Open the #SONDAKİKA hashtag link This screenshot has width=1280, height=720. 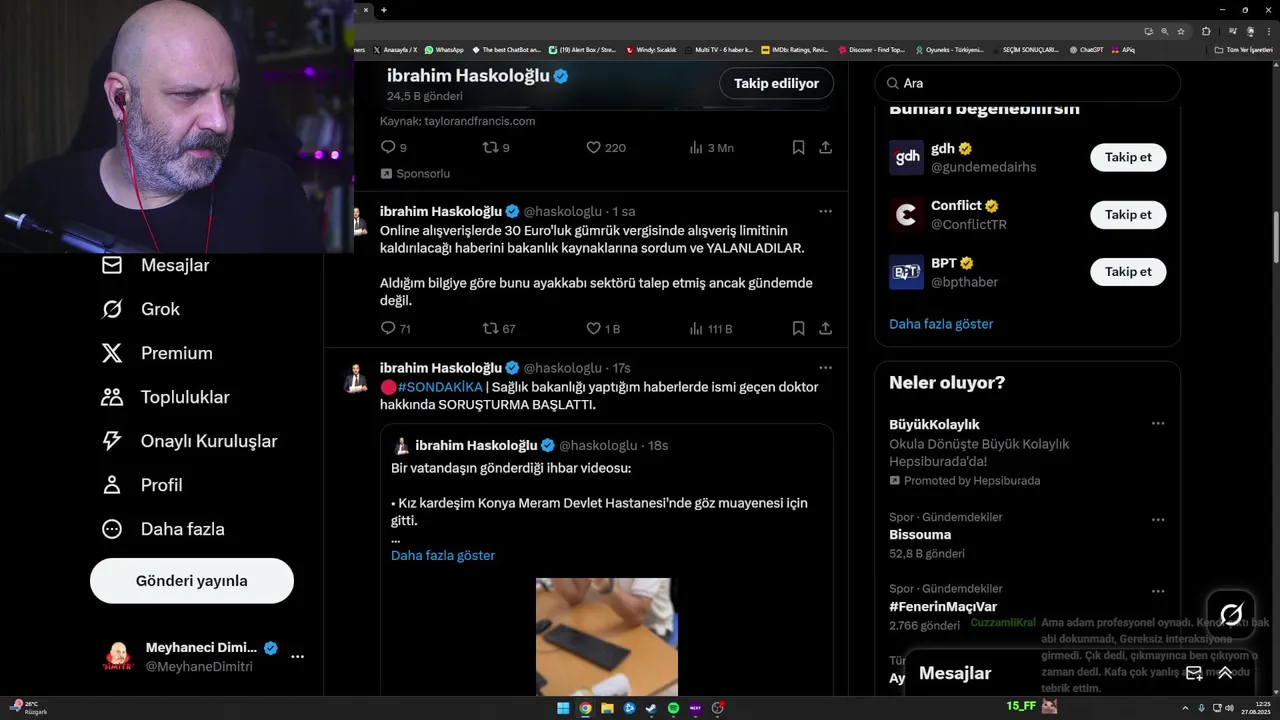tap(440, 387)
